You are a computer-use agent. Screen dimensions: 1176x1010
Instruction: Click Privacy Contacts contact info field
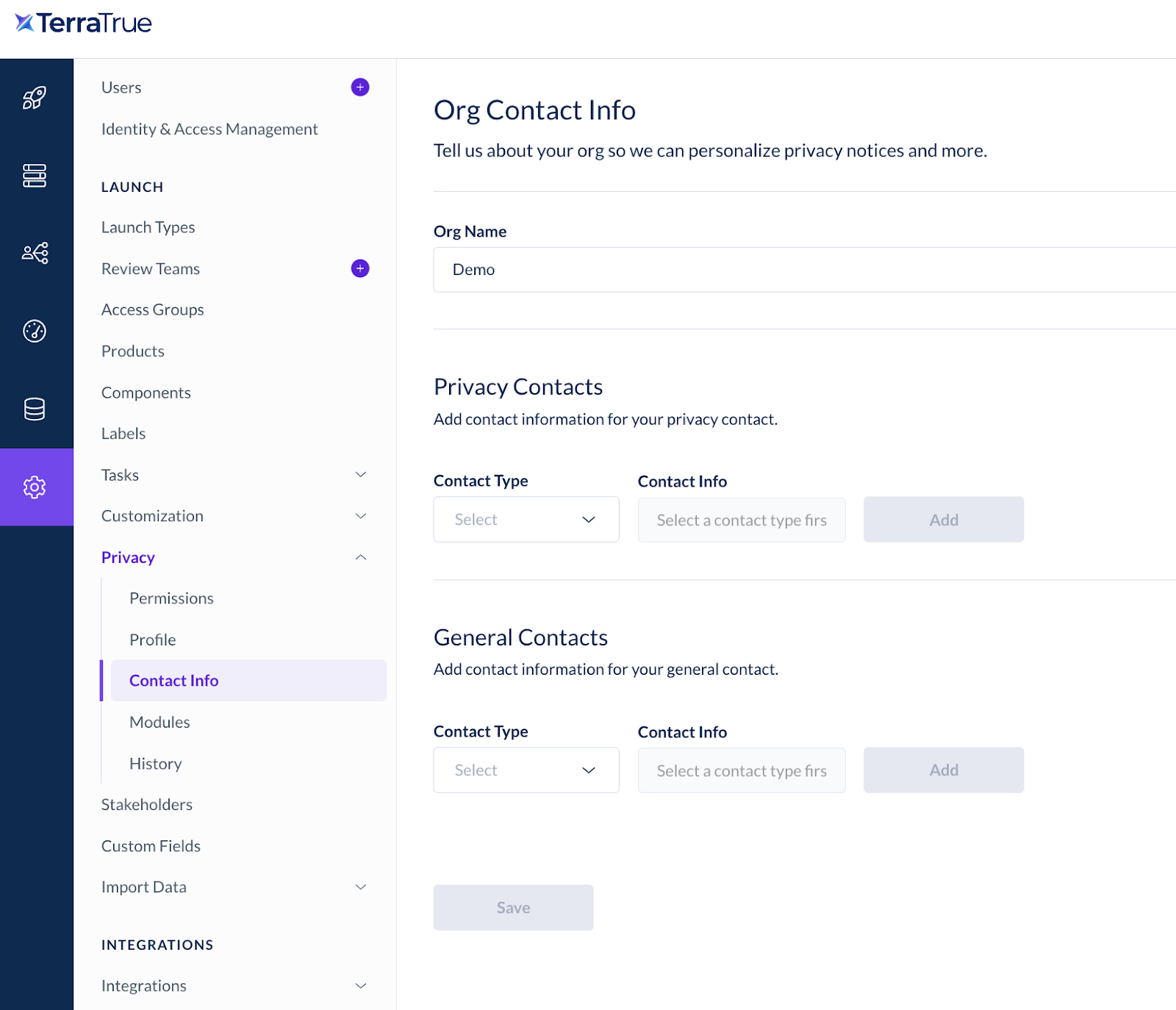coord(742,520)
